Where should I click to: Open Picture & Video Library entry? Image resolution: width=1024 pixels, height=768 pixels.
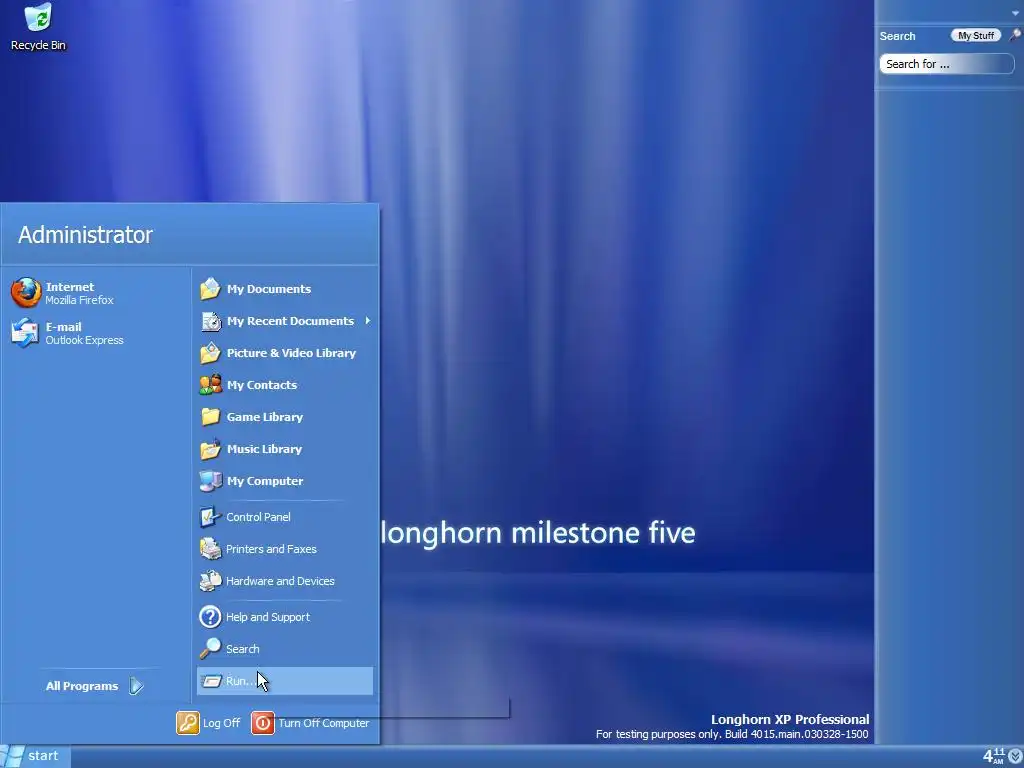point(291,353)
